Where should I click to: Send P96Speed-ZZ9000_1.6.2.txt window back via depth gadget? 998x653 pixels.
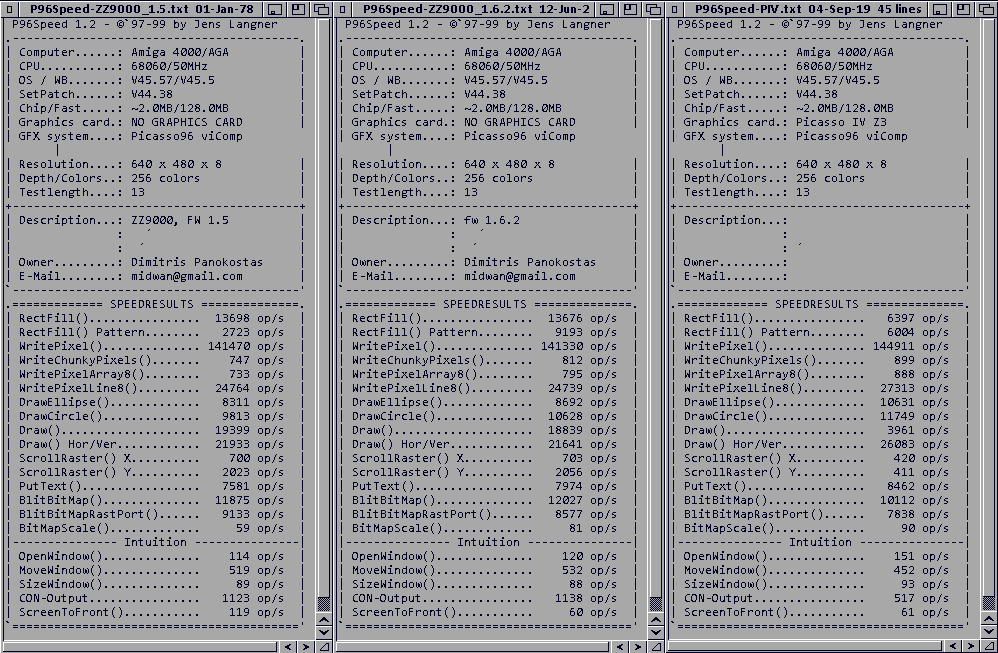[654, 8]
